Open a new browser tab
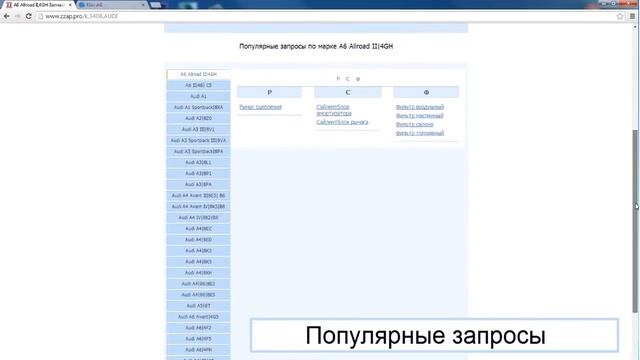This screenshot has height=360, width=640. tap(156, 5)
